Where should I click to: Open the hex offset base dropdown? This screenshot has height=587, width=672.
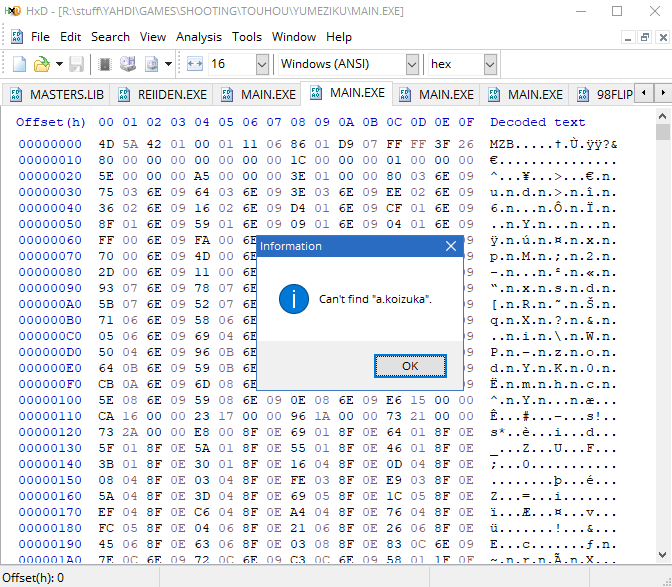tap(490, 65)
